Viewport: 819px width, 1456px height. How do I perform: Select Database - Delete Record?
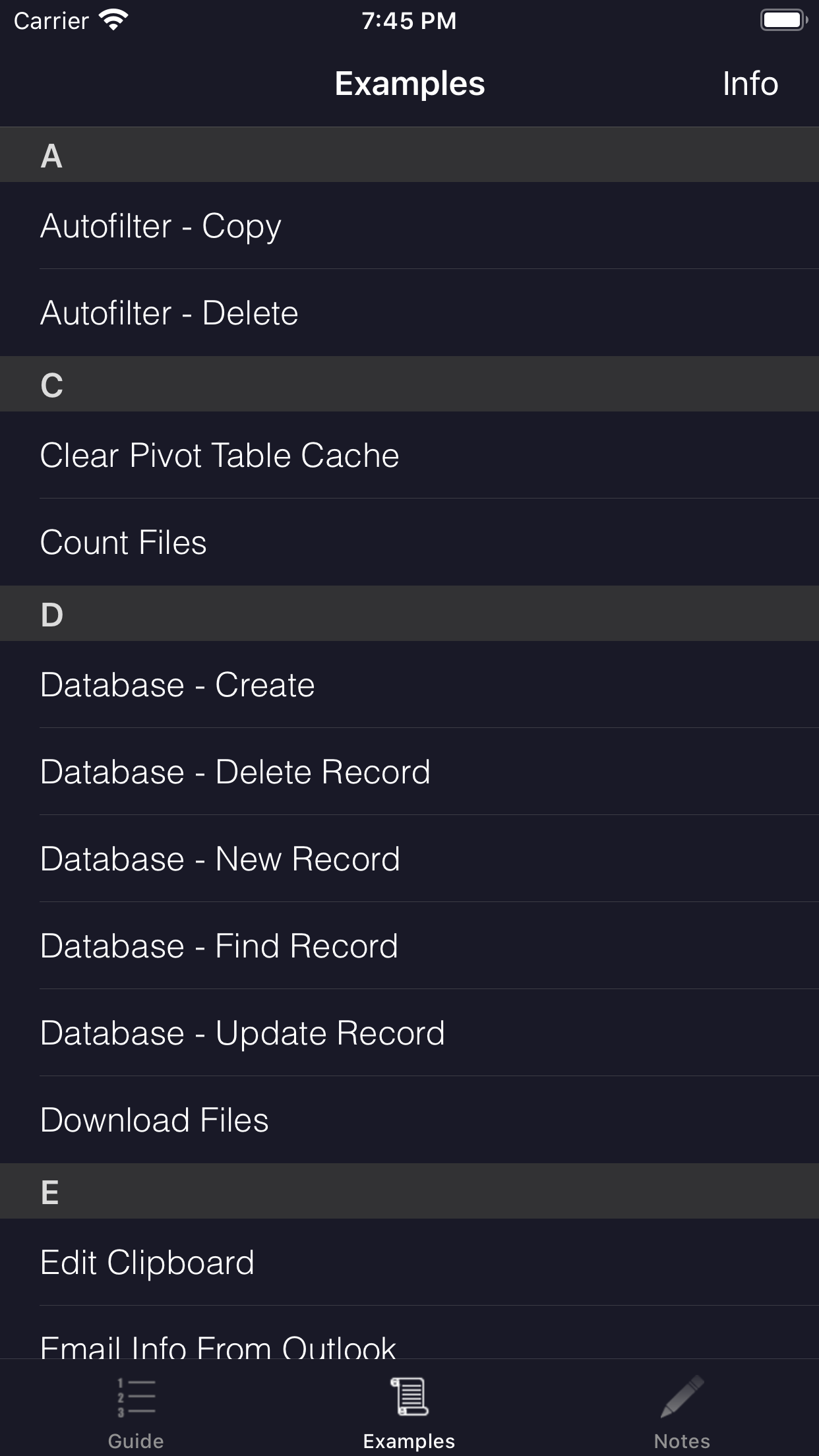coord(409,772)
